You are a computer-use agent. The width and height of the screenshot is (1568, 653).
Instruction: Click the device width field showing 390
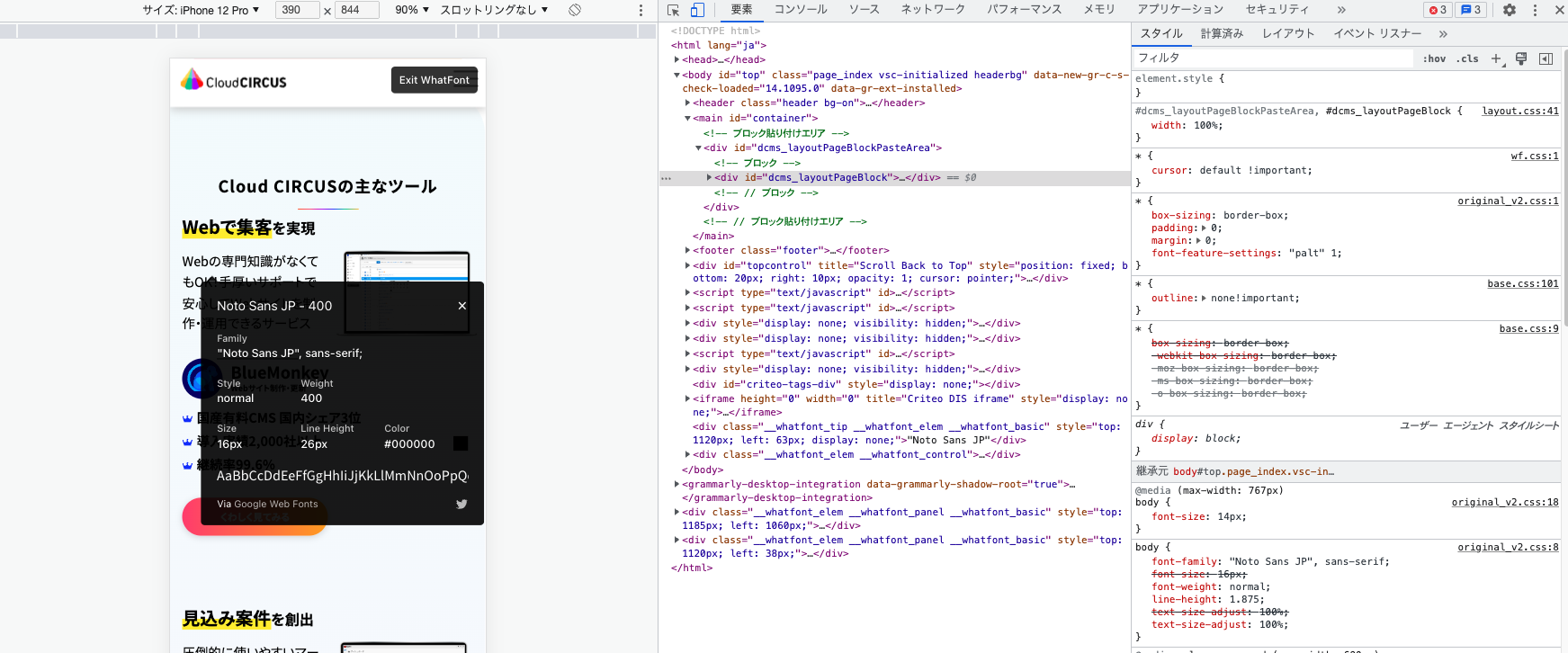(x=297, y=10)
